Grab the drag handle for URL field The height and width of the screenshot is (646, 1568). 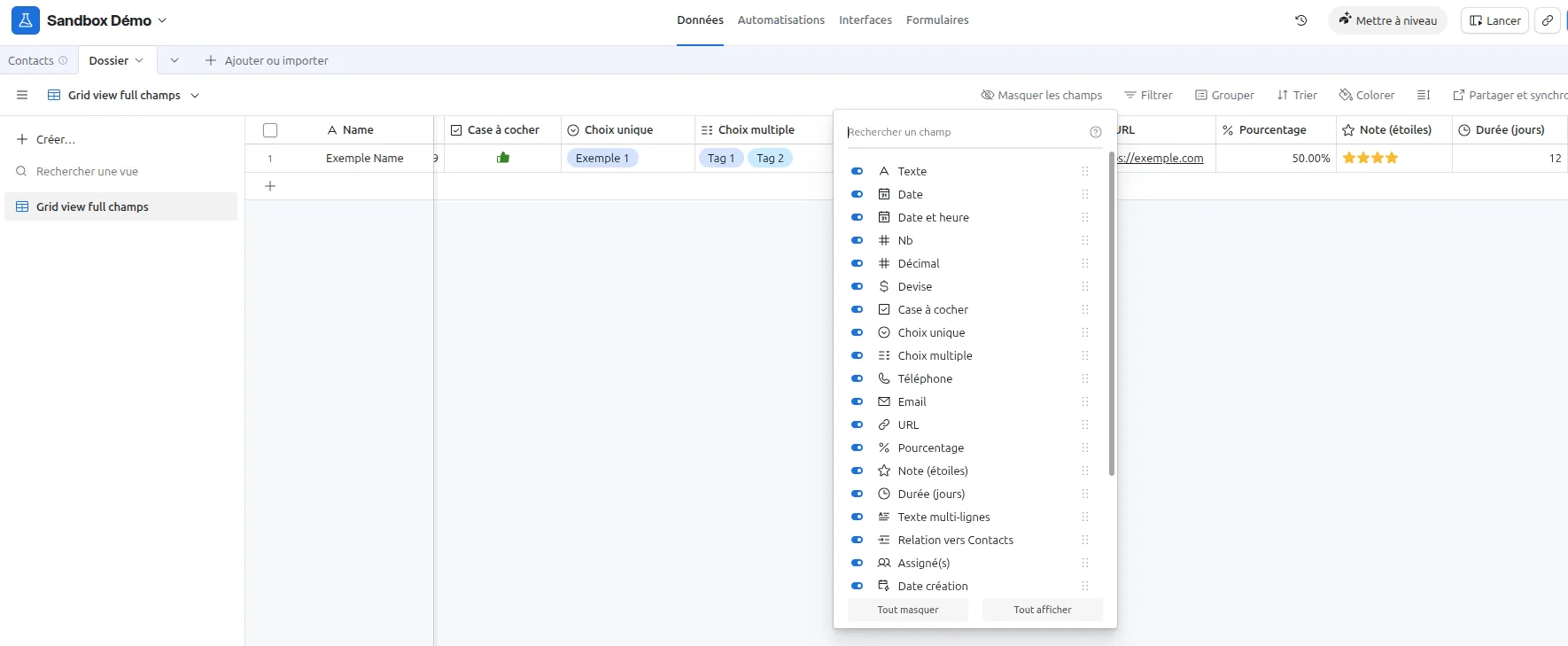[x=1084, y=424]
